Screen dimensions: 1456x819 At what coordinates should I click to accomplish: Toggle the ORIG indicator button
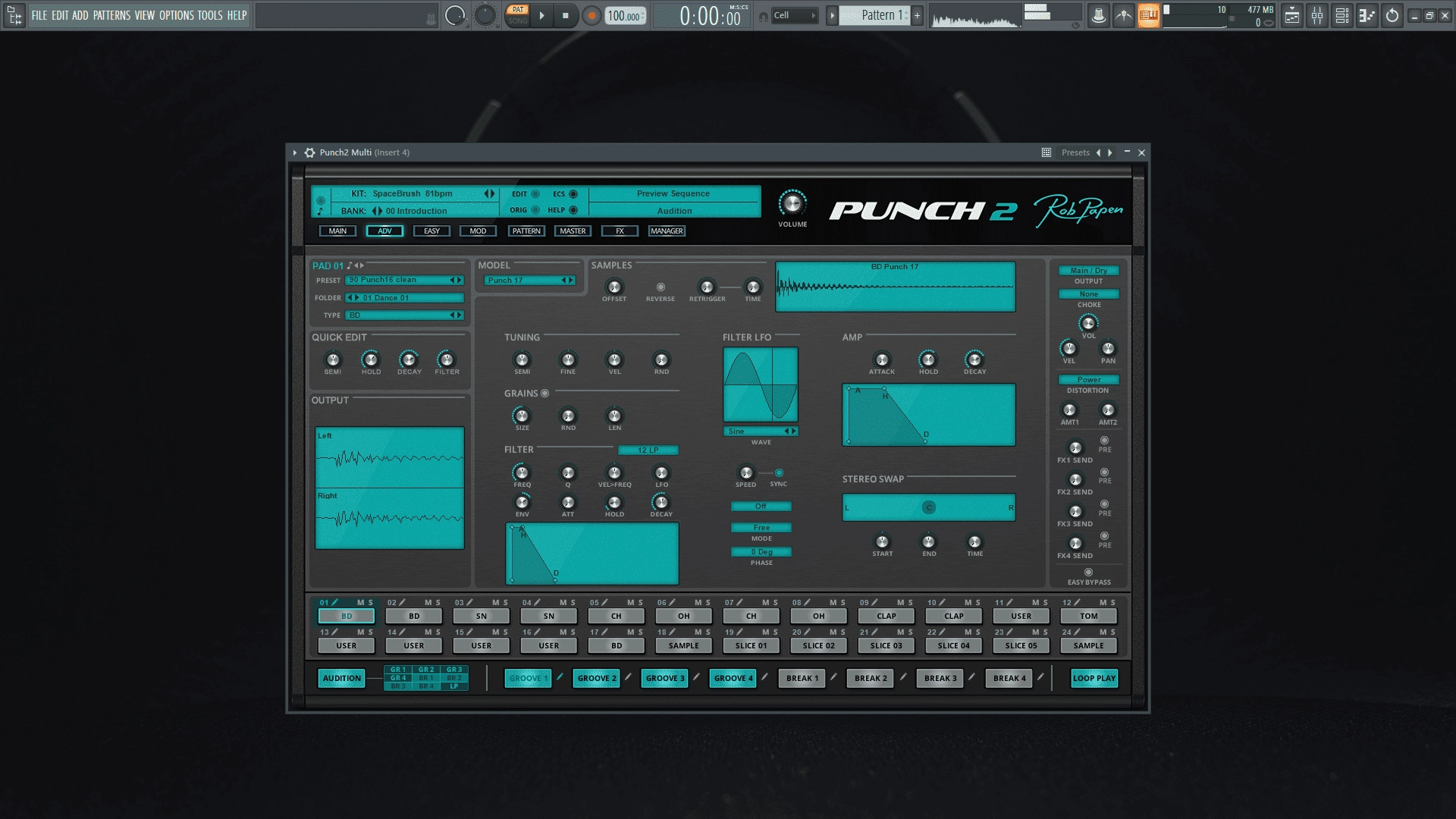[535, 210]
